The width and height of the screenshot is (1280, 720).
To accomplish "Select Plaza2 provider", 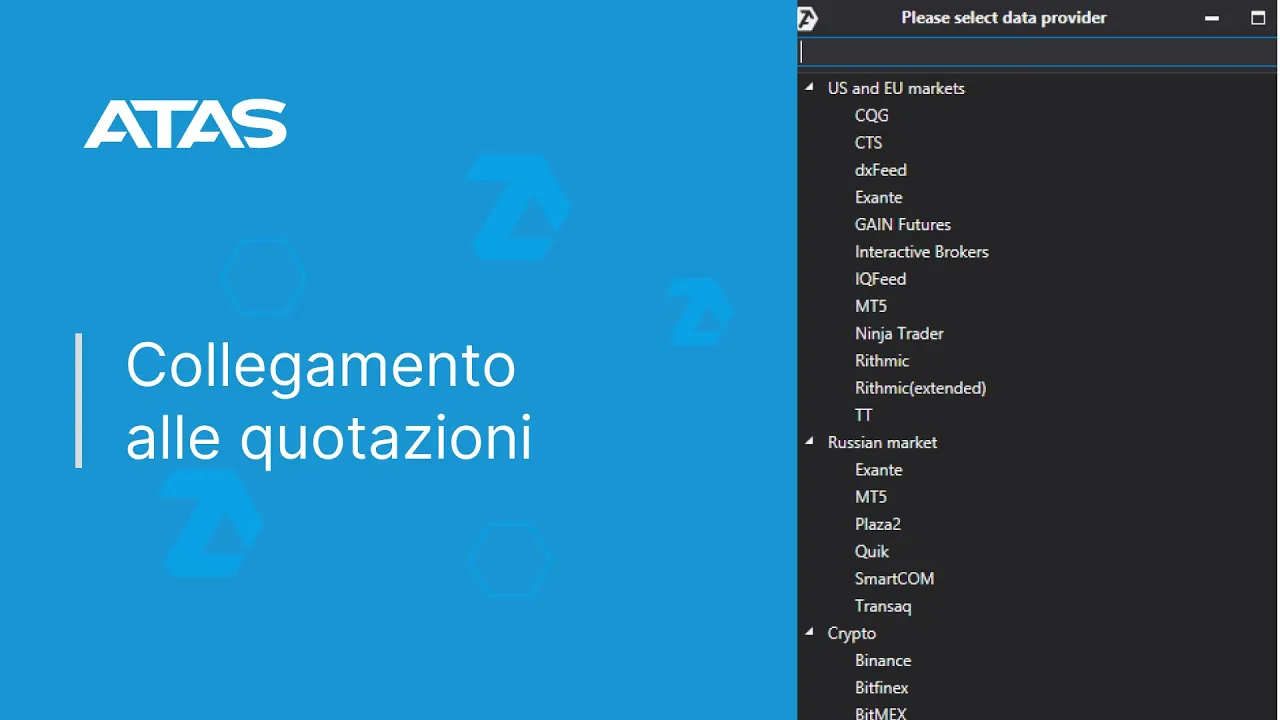I will coord(878,524).
